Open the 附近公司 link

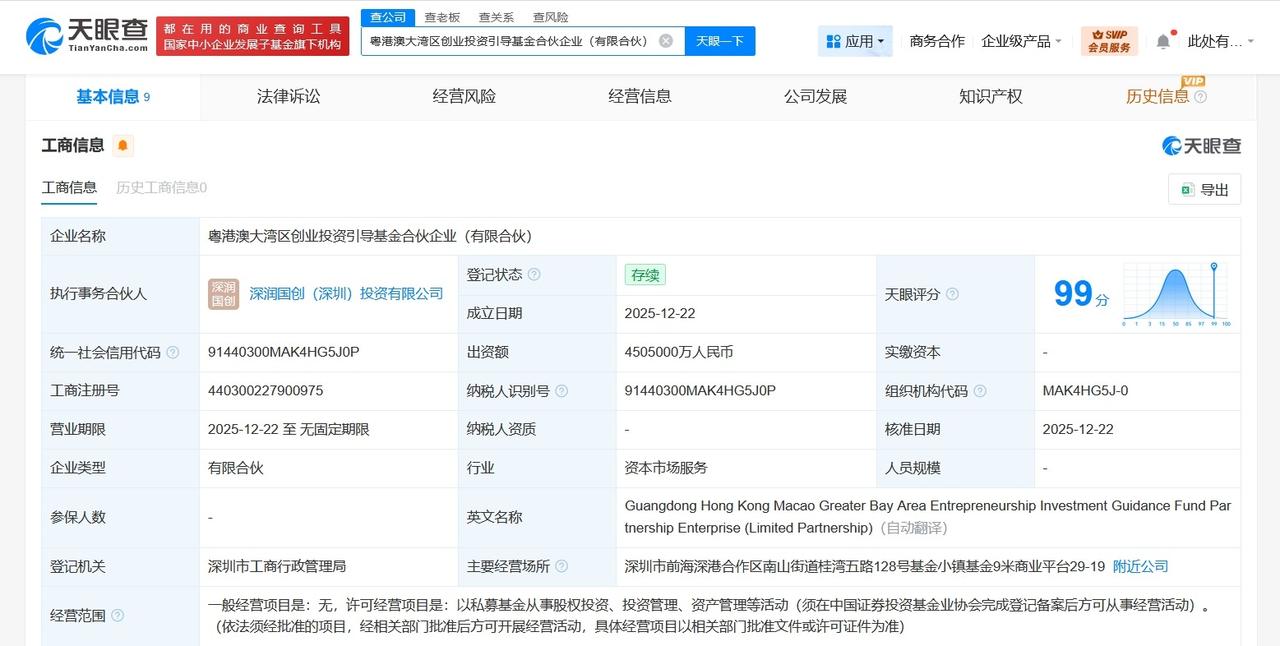[1140, 565]
